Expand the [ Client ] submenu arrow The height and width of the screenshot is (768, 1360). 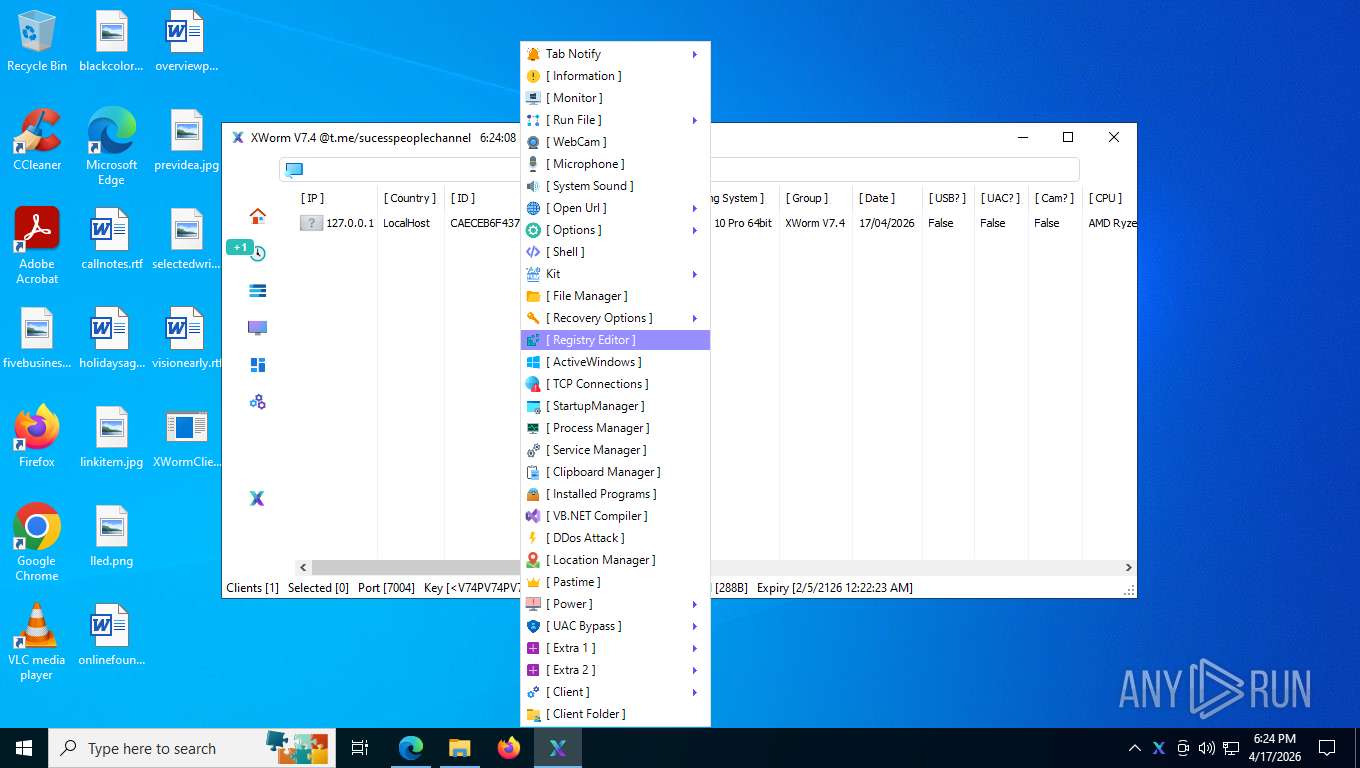(694, 692)
